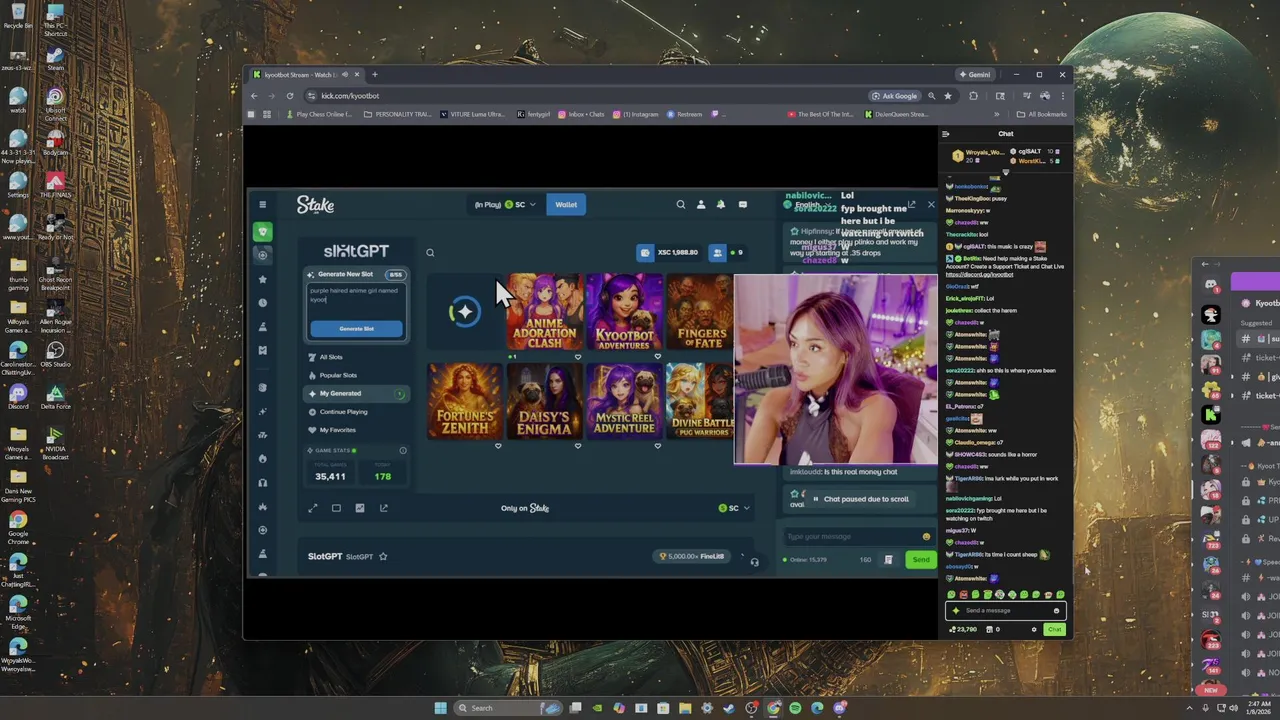
Task: Favorite the Mystic Reel Adventure heart
Action: pyautogui.click(x=657, y=446)
